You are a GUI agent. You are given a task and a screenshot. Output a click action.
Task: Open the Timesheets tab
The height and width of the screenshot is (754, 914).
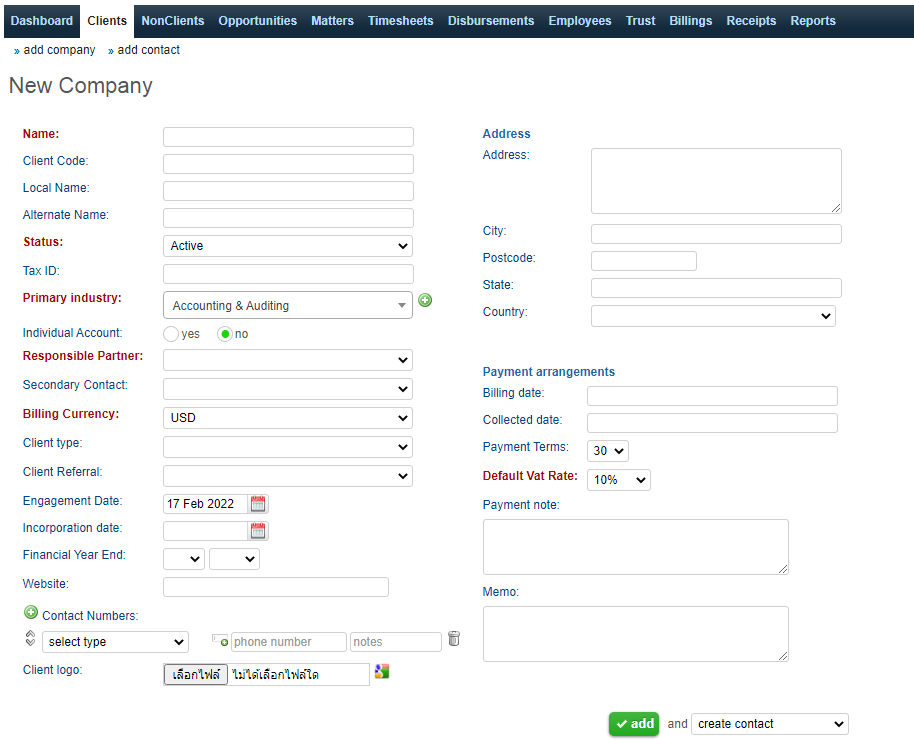(400, 21)
